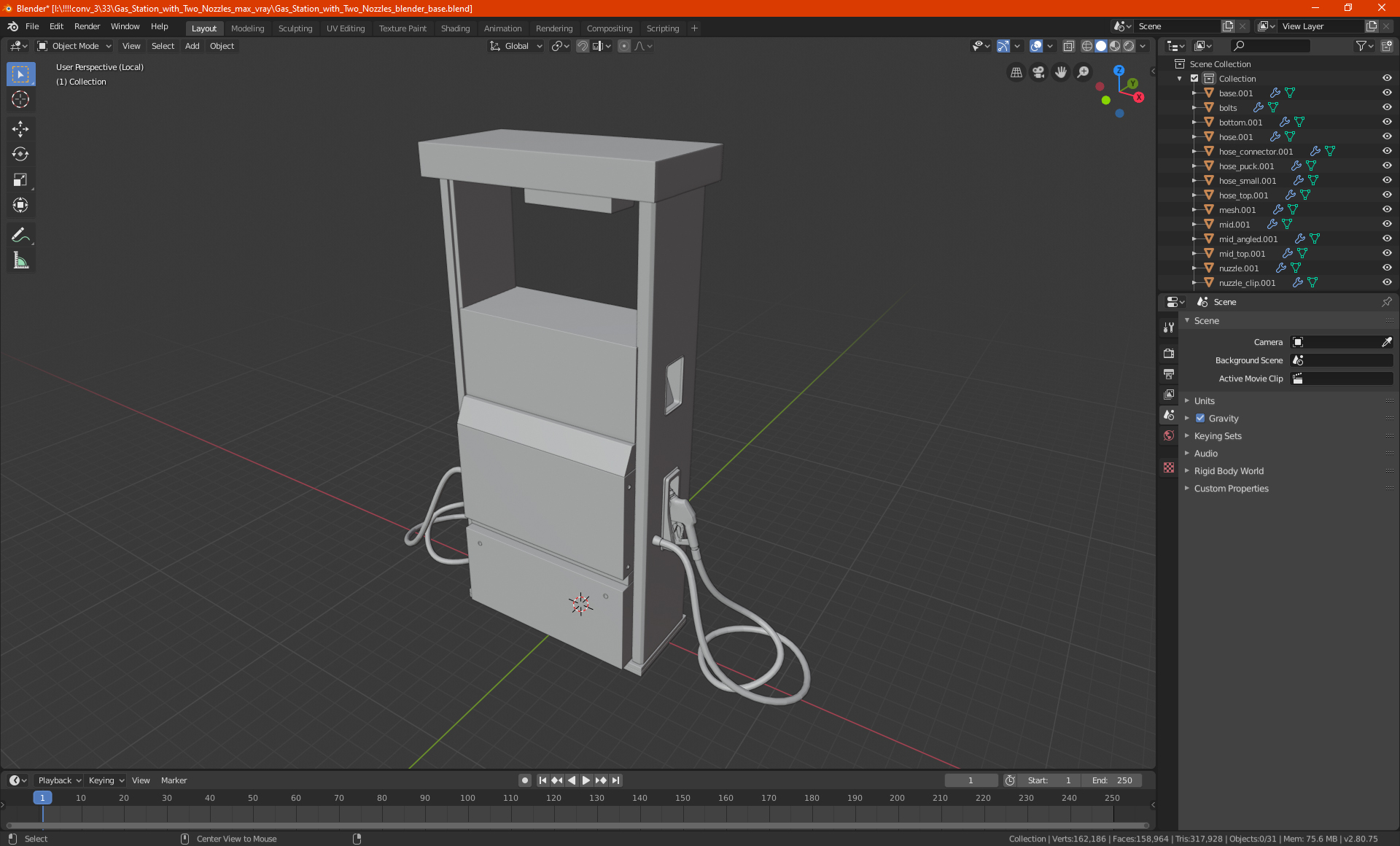Expand the Audio panel

click(1205, 454)
